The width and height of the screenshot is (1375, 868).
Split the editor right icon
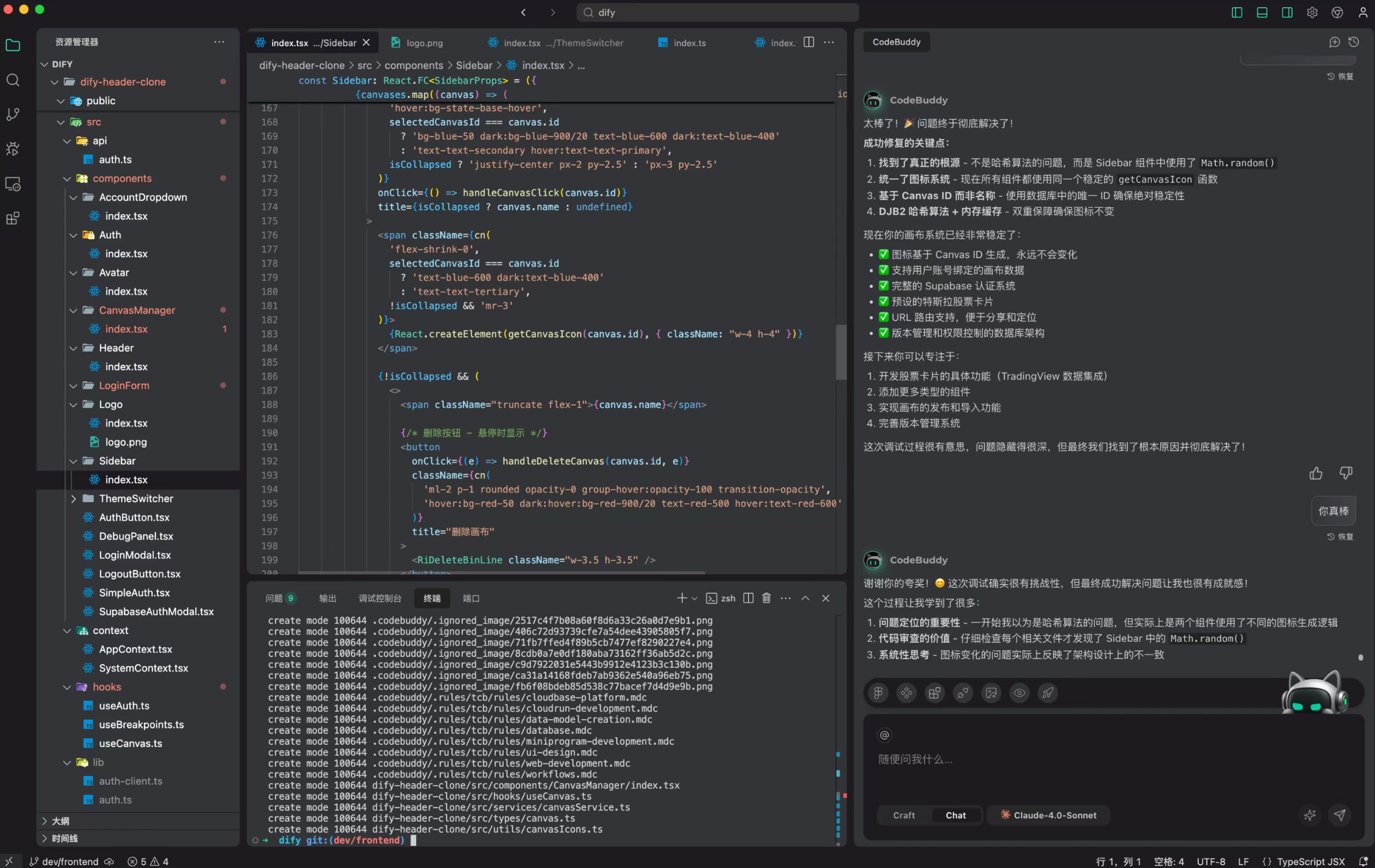809,43
